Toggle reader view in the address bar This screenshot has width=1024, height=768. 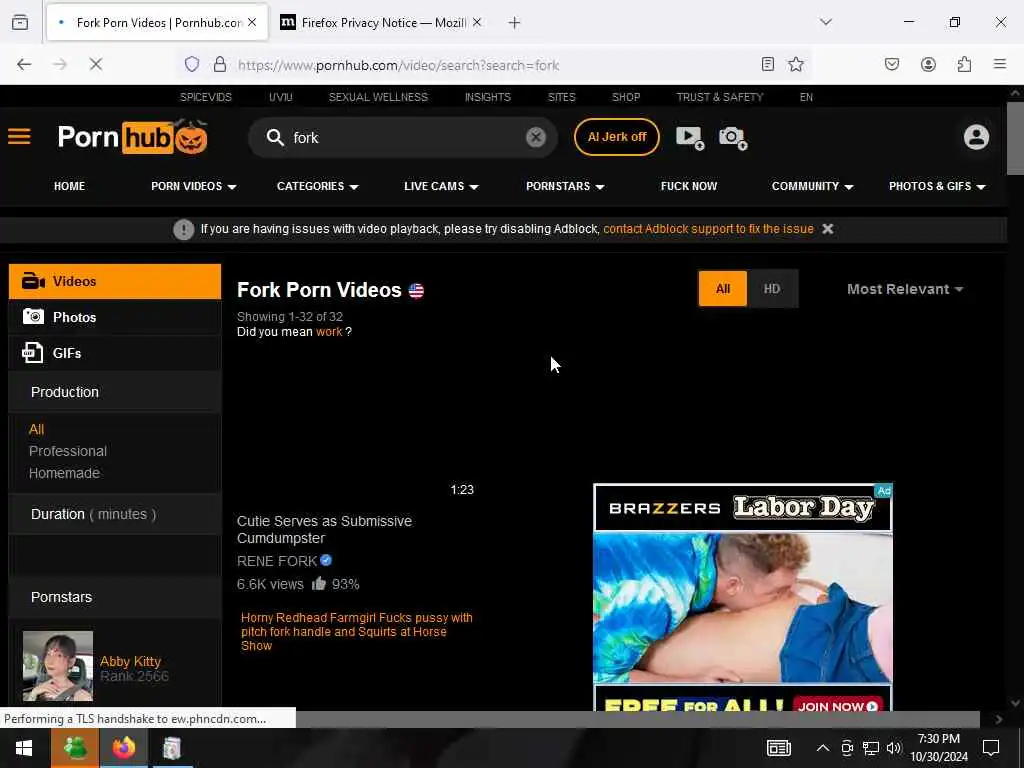tap(768, 64)
